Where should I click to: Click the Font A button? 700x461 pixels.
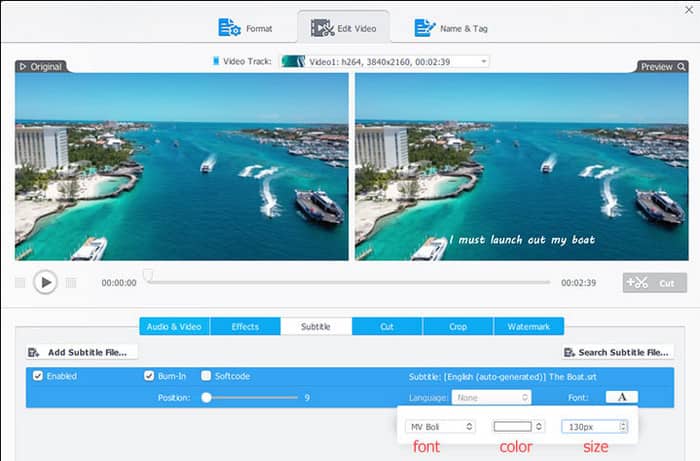(x=621, y=397)
